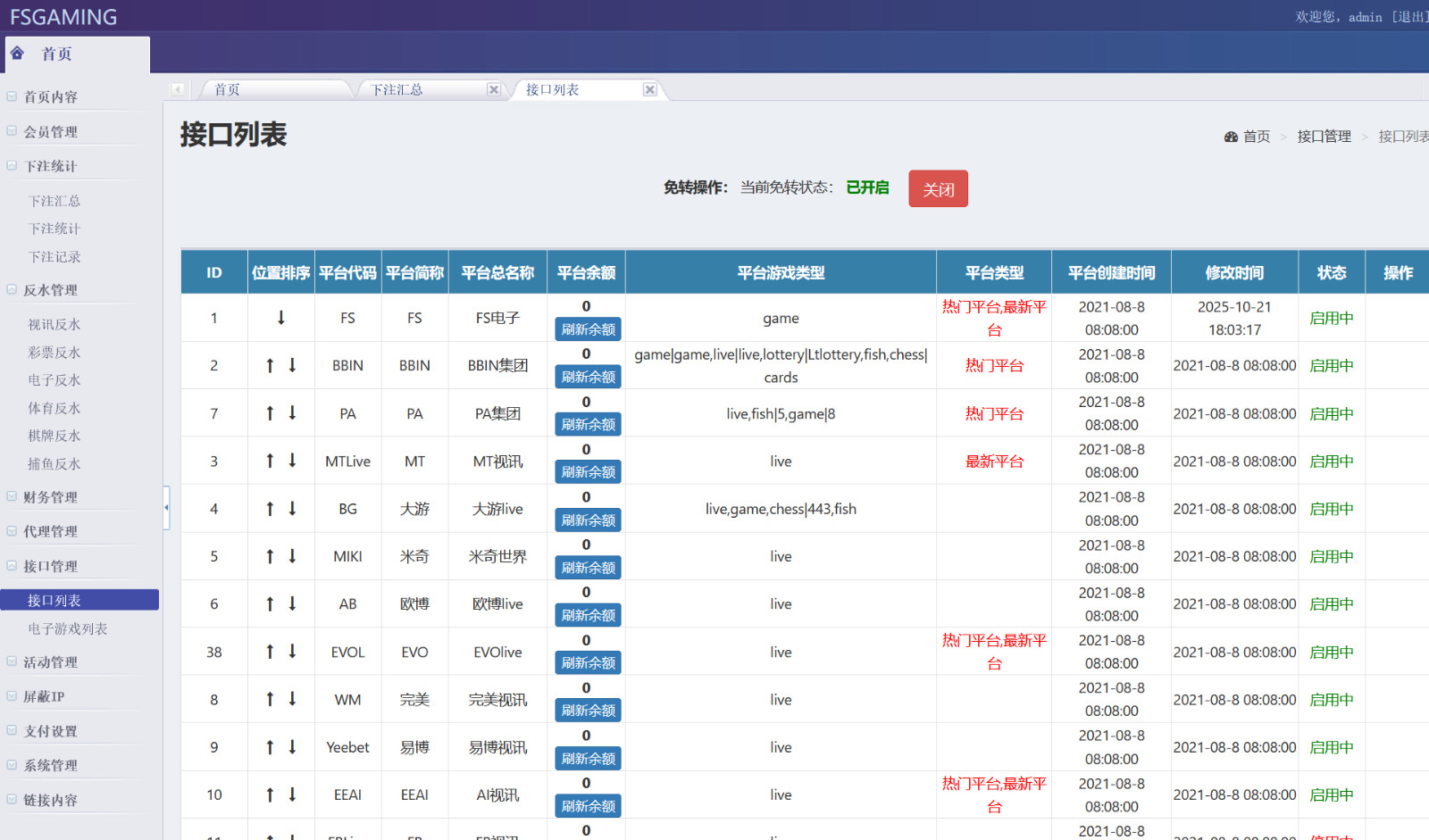Move PA platform down with arrow

coord(292,413)
